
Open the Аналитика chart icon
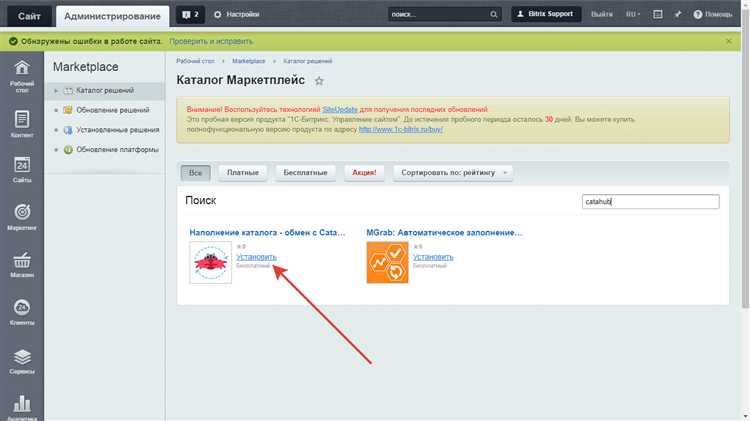22,404
